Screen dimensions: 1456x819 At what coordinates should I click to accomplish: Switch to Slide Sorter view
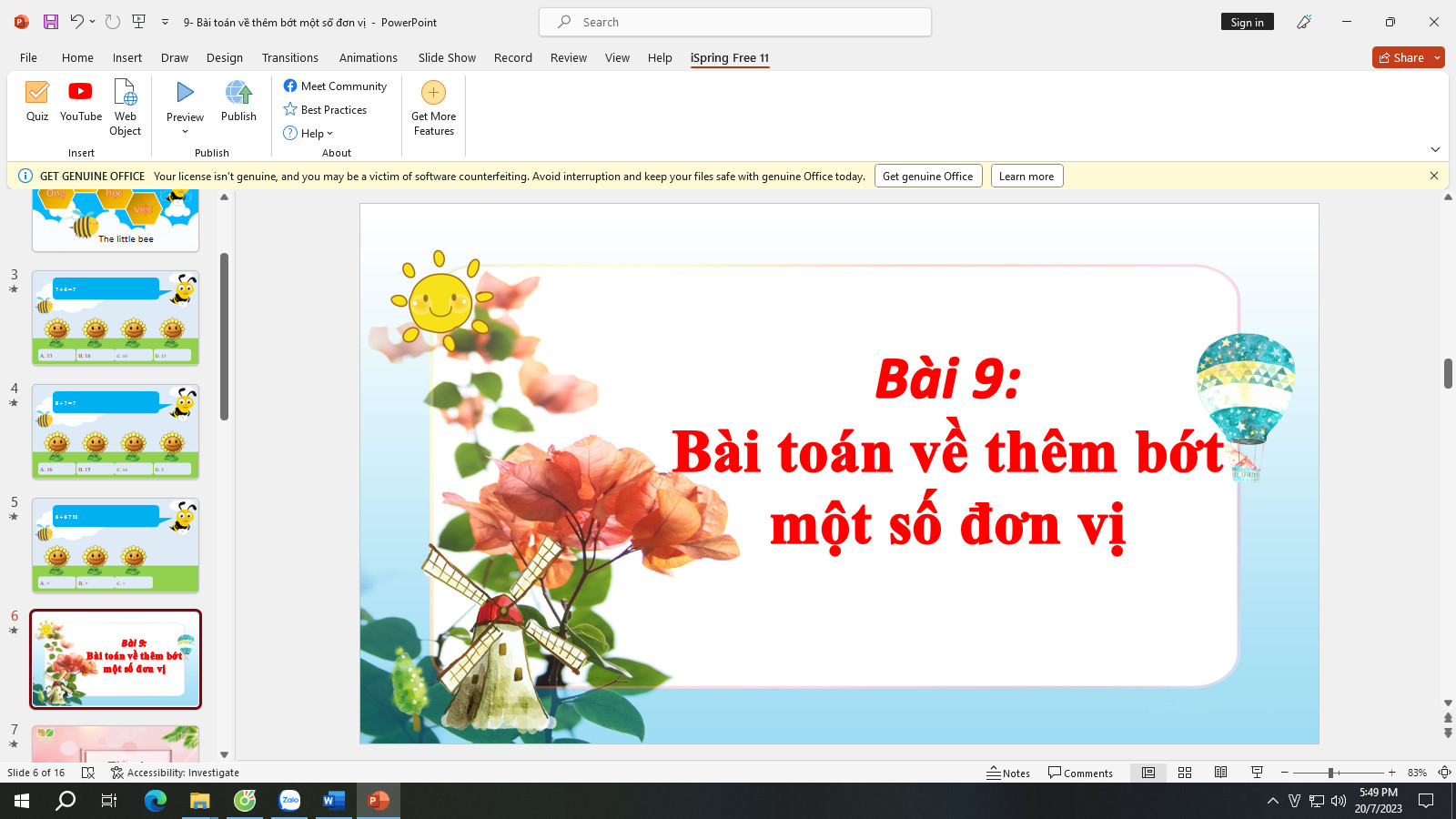1185,773
